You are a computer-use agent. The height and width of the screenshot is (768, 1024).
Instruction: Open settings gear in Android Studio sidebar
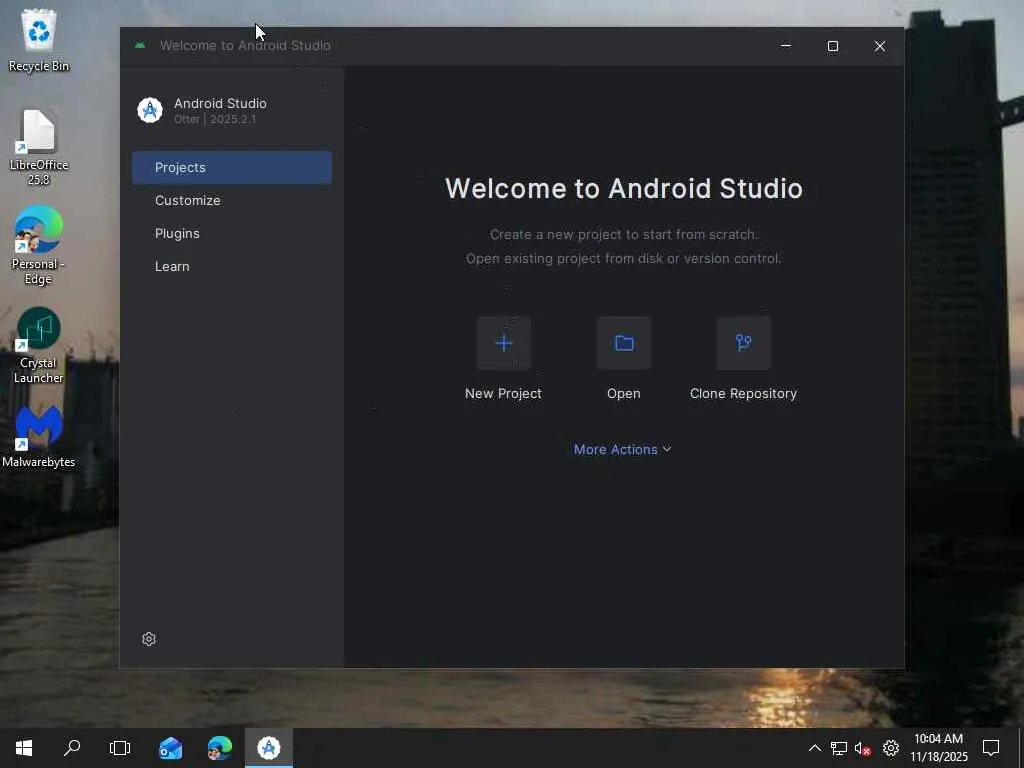coord(149,639)
